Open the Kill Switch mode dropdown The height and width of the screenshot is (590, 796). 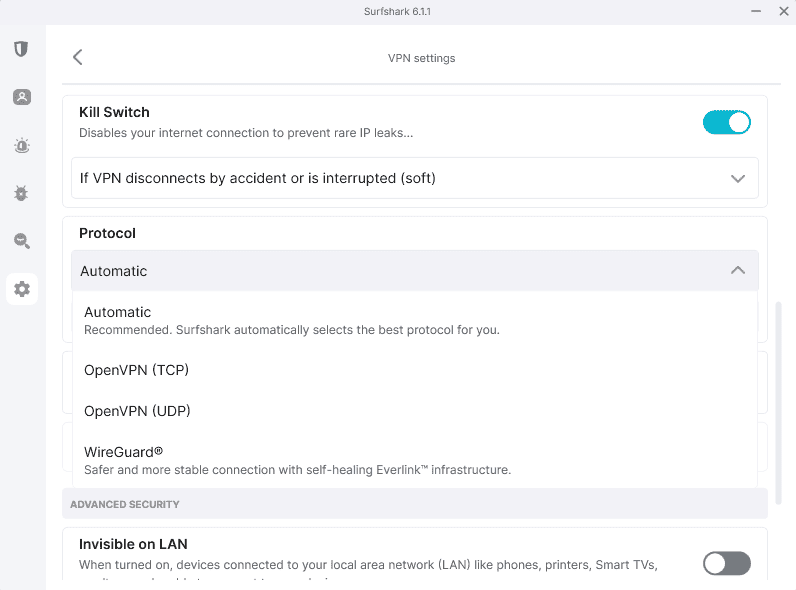click(x=415, y=178)
